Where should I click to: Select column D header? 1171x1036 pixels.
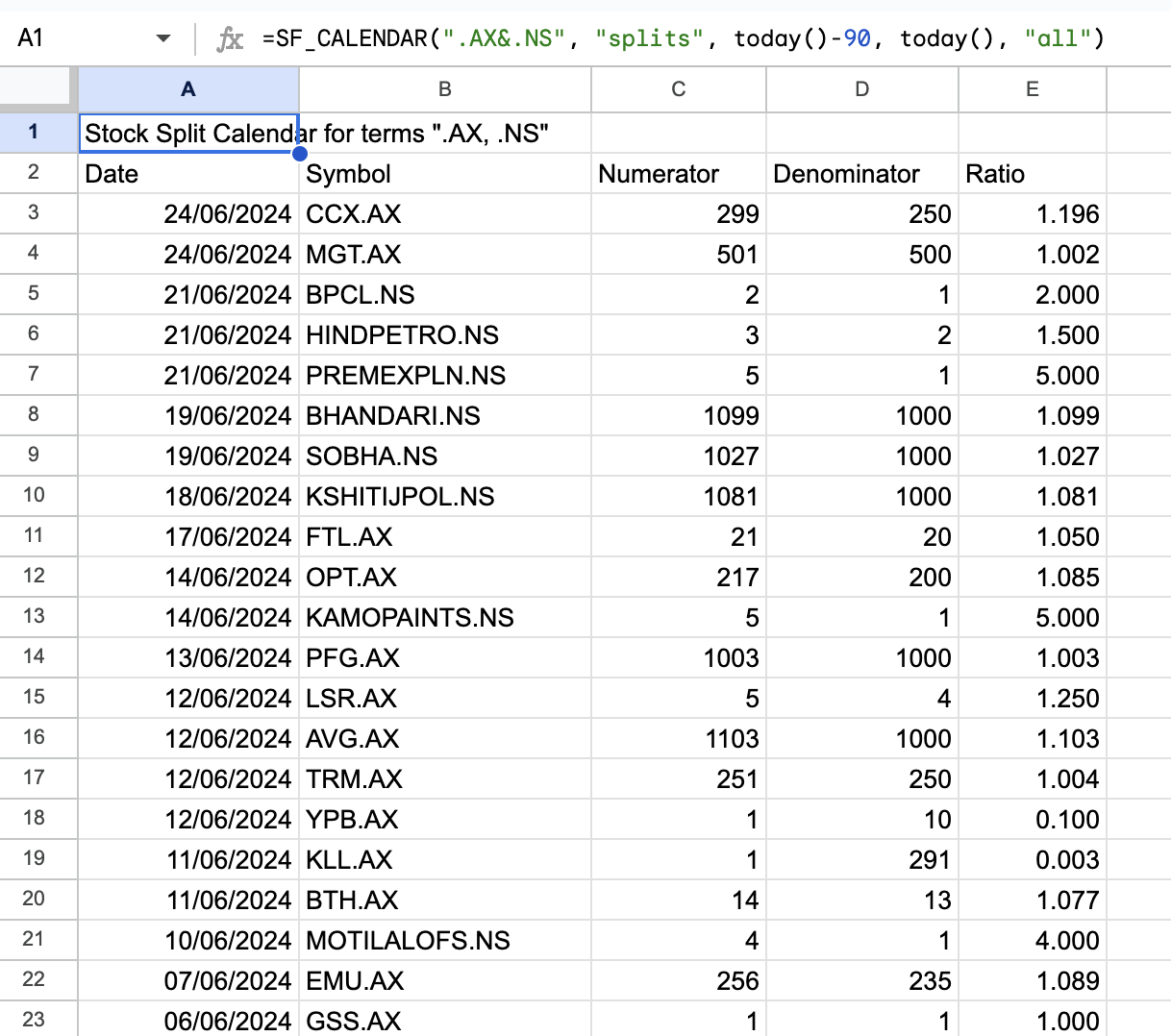[x=862, y=89]
